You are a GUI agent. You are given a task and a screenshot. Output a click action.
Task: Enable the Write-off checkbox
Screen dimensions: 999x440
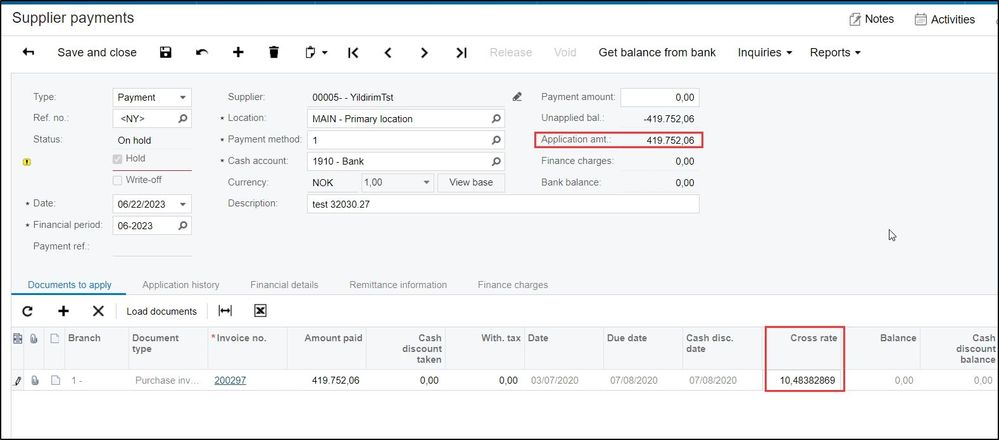117,180
